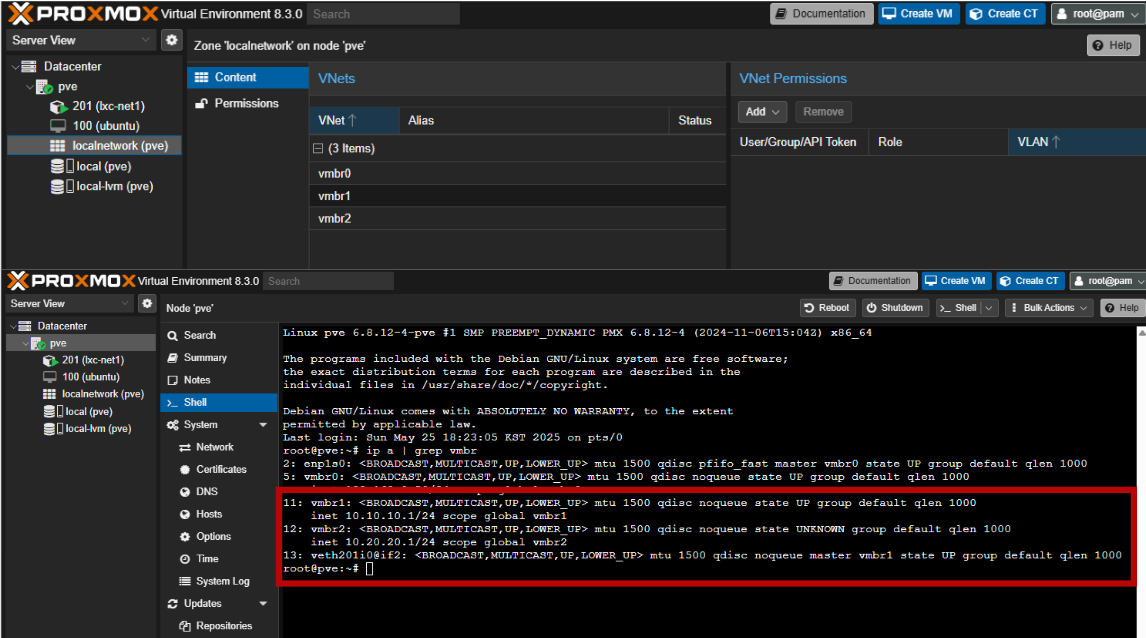Collapse the Updates section in node sidebar
The image size is (1146, 638).
tap(263, 604)
